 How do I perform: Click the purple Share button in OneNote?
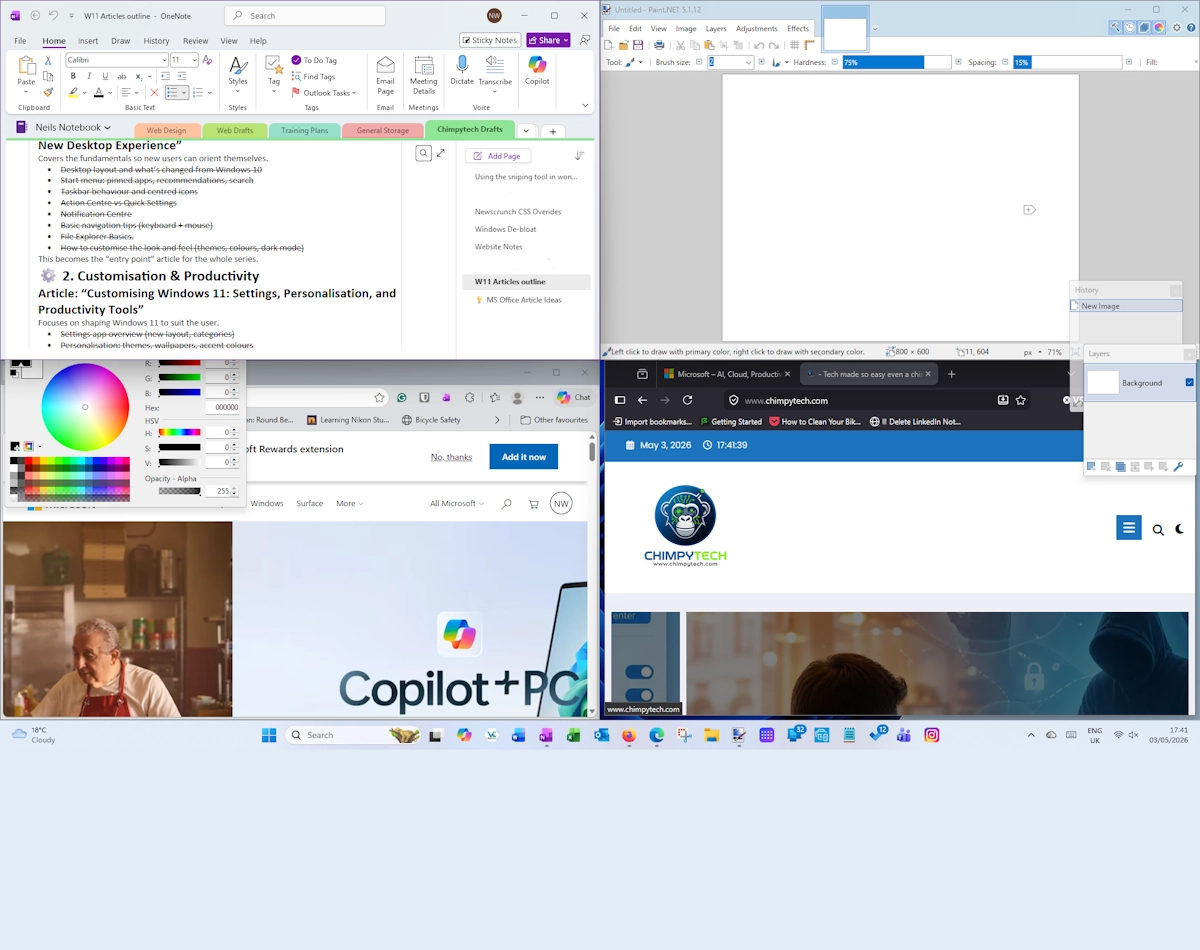pyautogui.click(x=547, y=40)
